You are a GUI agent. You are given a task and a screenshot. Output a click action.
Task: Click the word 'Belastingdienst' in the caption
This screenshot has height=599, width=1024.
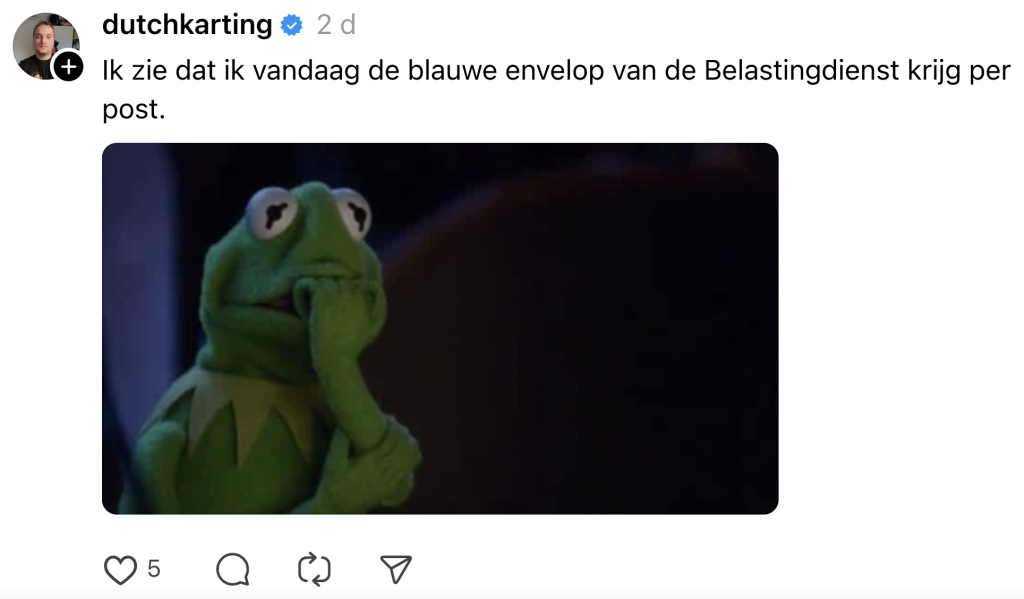801,71
